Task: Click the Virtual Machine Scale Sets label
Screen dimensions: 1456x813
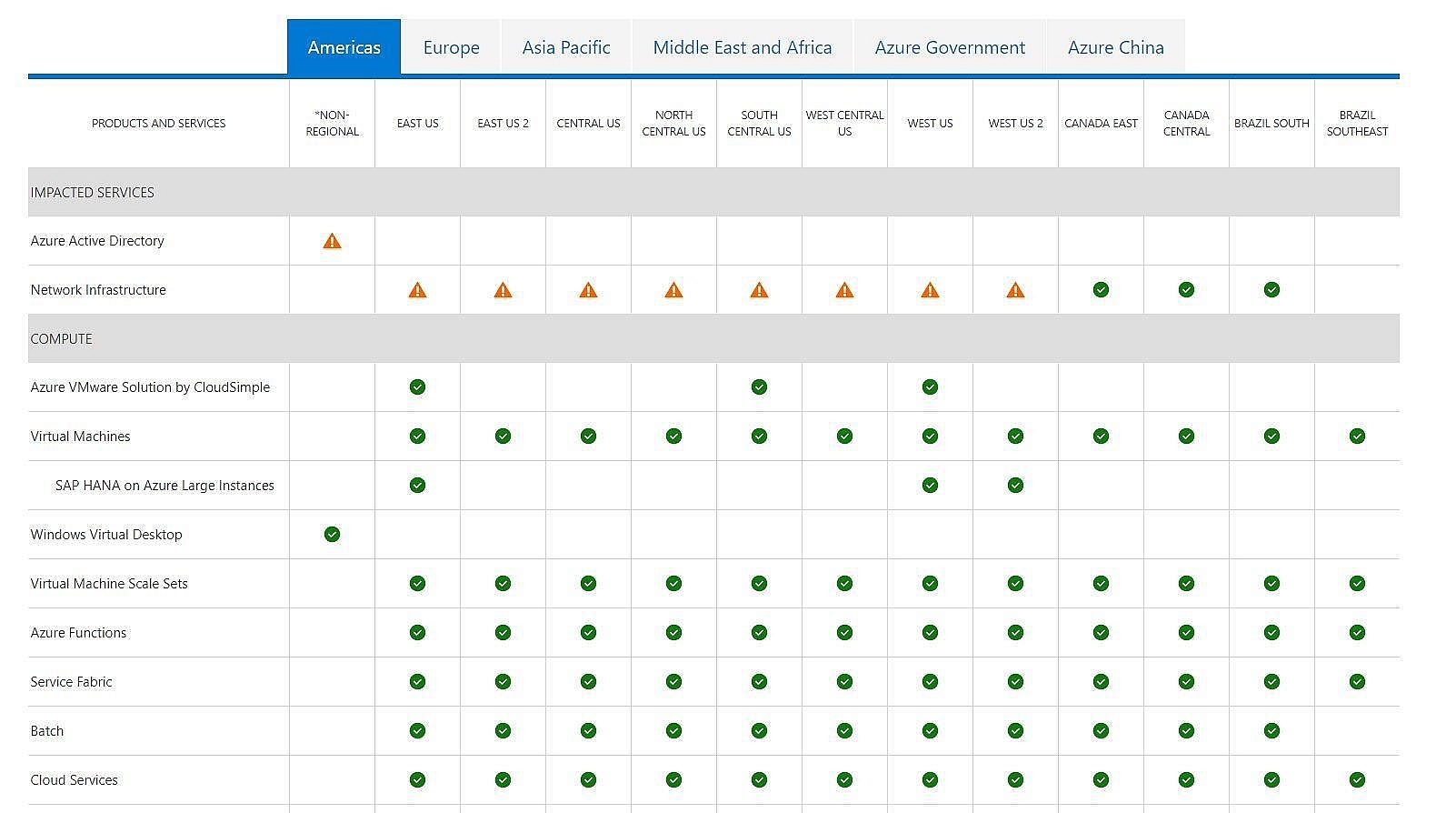Action: coord(109,584)
